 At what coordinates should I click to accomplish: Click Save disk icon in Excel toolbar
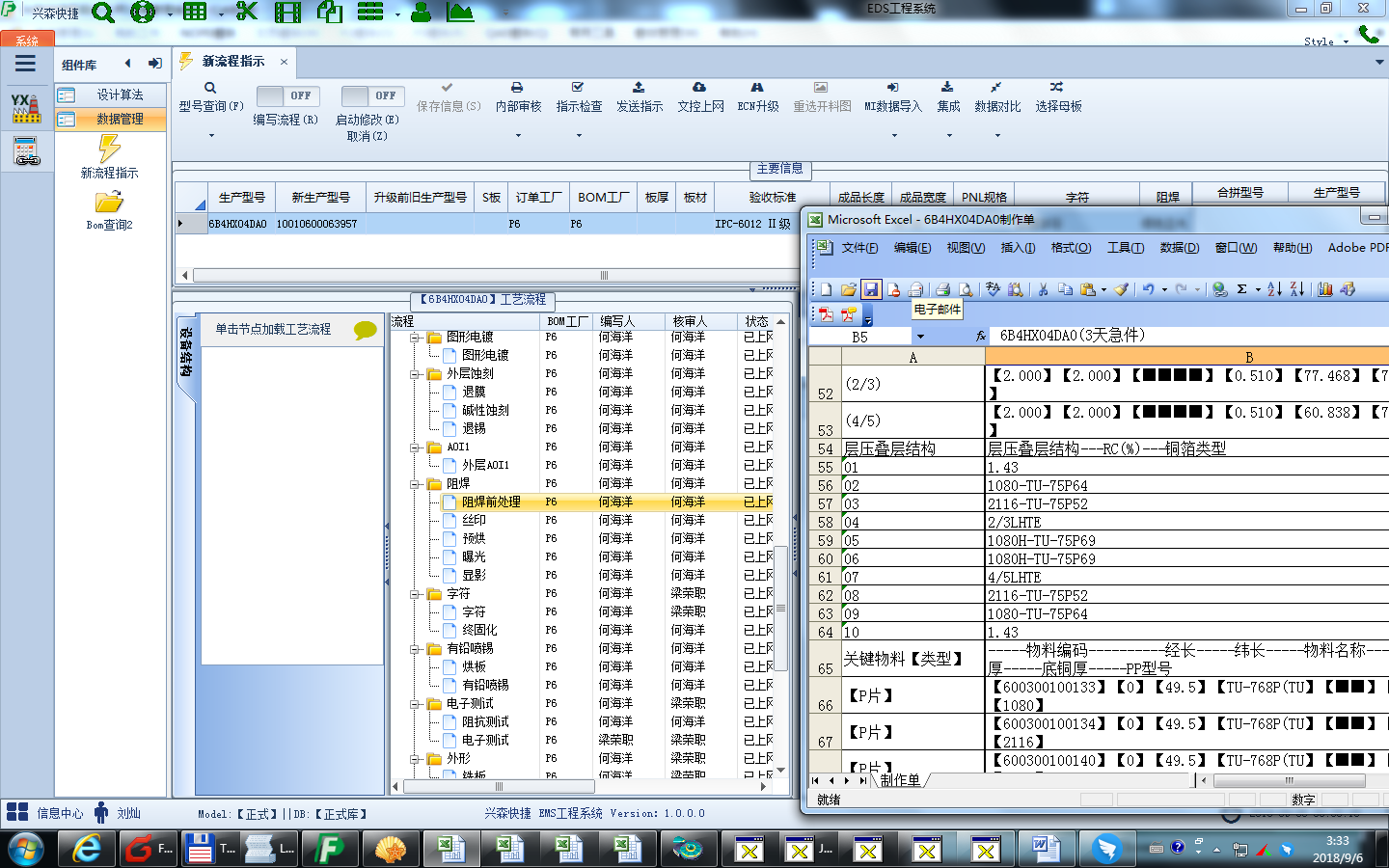pyautogui.click(x=871, y=288)
